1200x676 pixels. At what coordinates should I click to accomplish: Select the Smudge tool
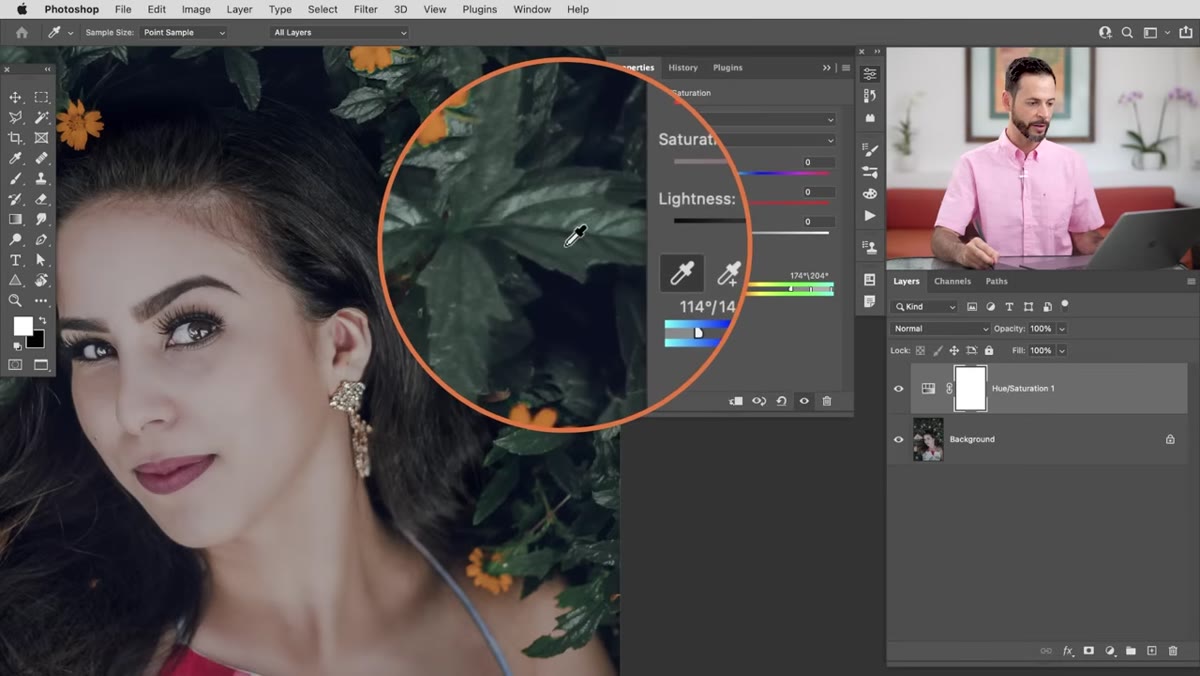[41, 219]
